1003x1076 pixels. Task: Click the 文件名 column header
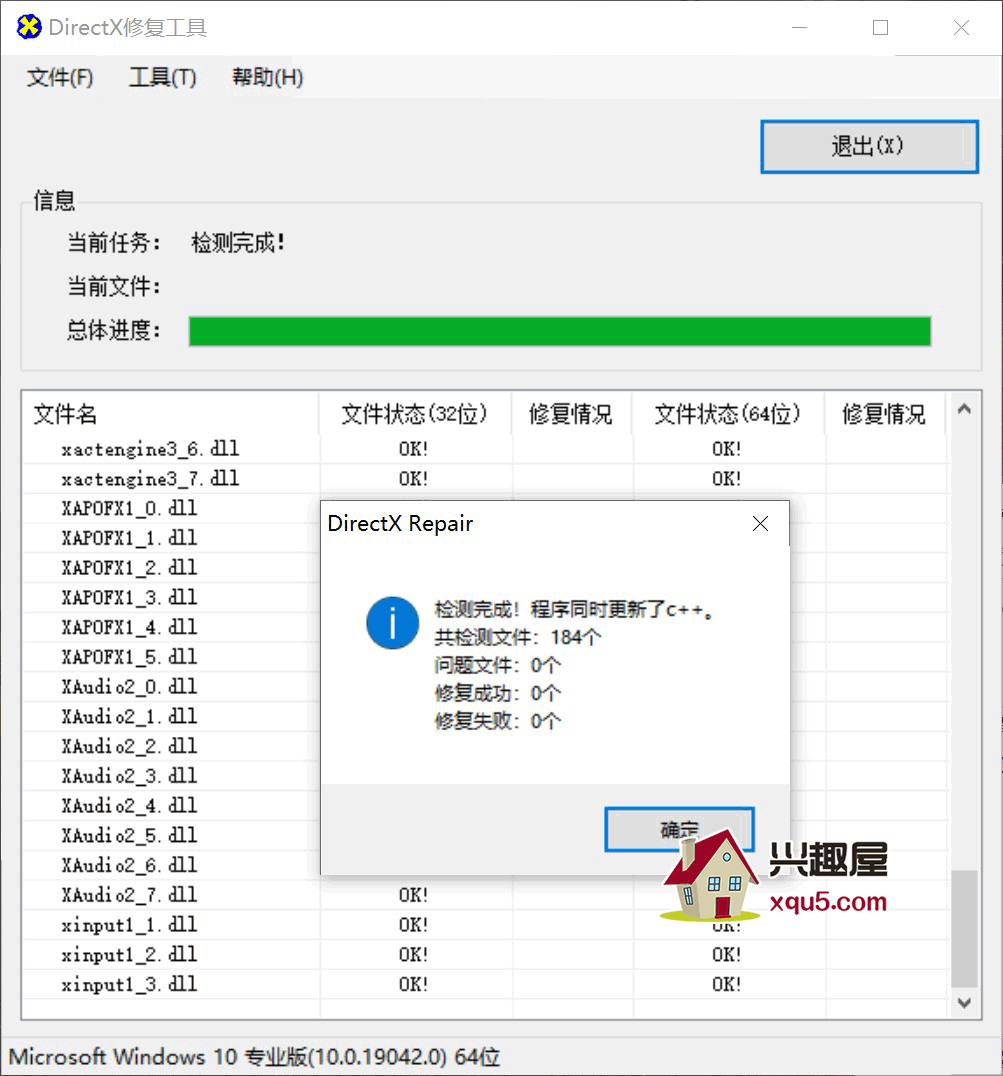pyautogui.click(x=170, y=414)
